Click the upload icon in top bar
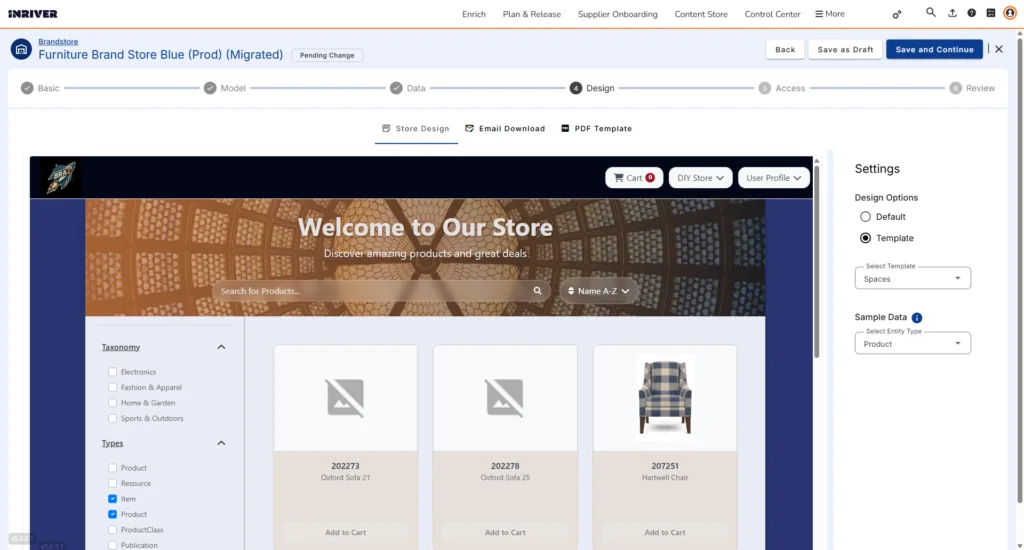The height and width of the screenshot is (550, 1024). coord(952,13)
